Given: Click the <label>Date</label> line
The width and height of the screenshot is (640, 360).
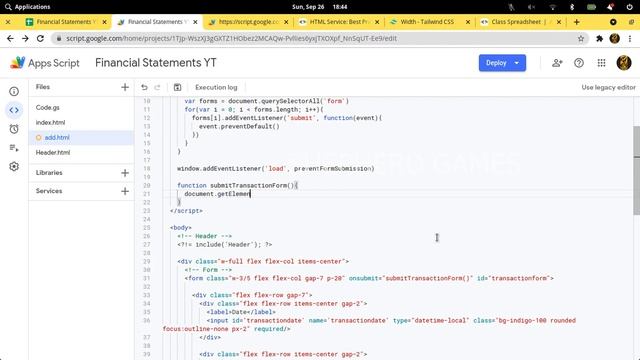Looking at the screenshot, I should (241, 312).
